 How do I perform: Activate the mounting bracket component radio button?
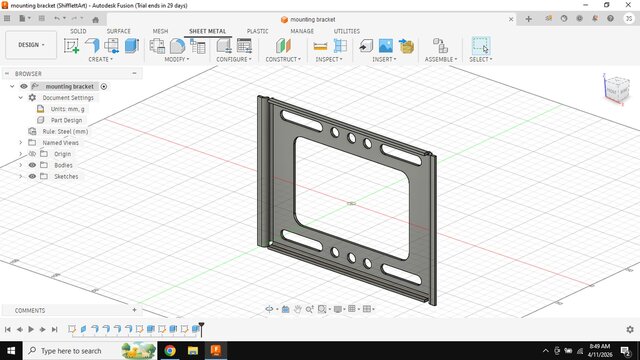click(104, 87)
